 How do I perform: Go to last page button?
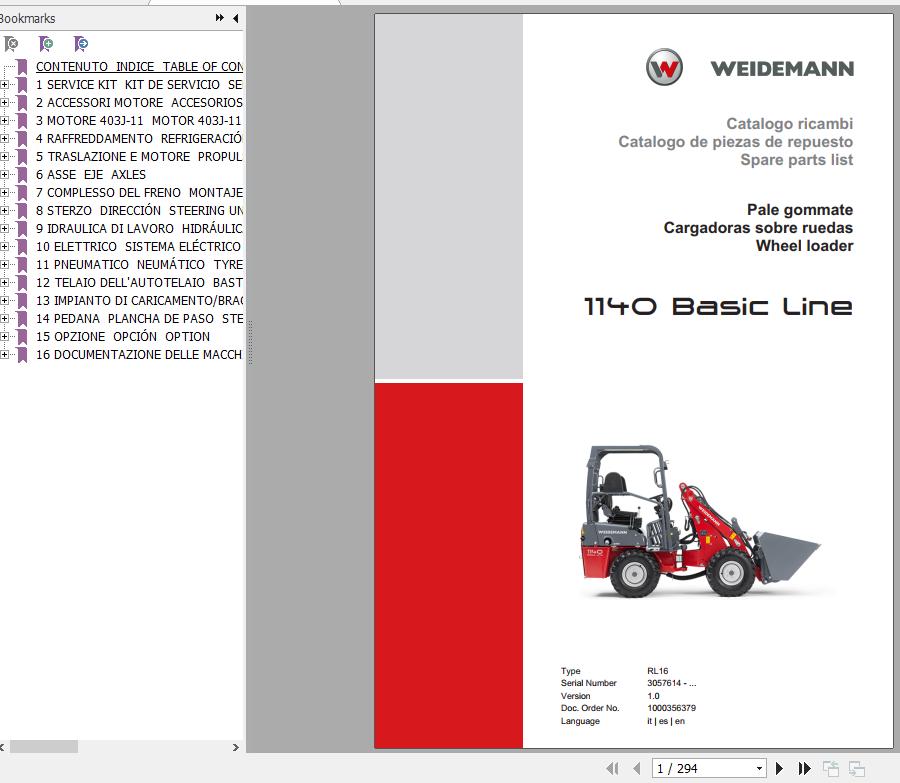pyautogui.click(x=805, y=768)
